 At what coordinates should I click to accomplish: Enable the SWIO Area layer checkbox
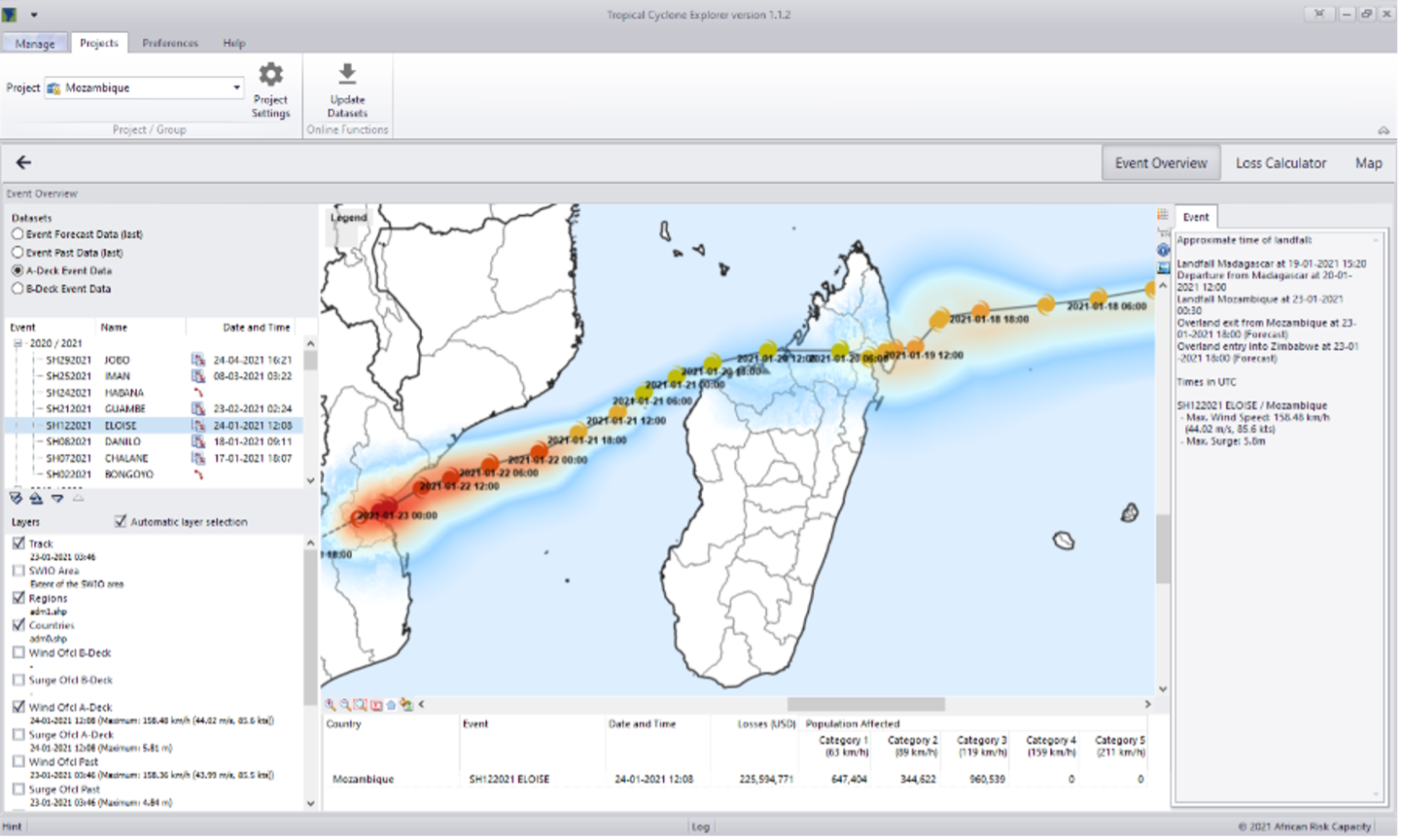tap(18, 571)
